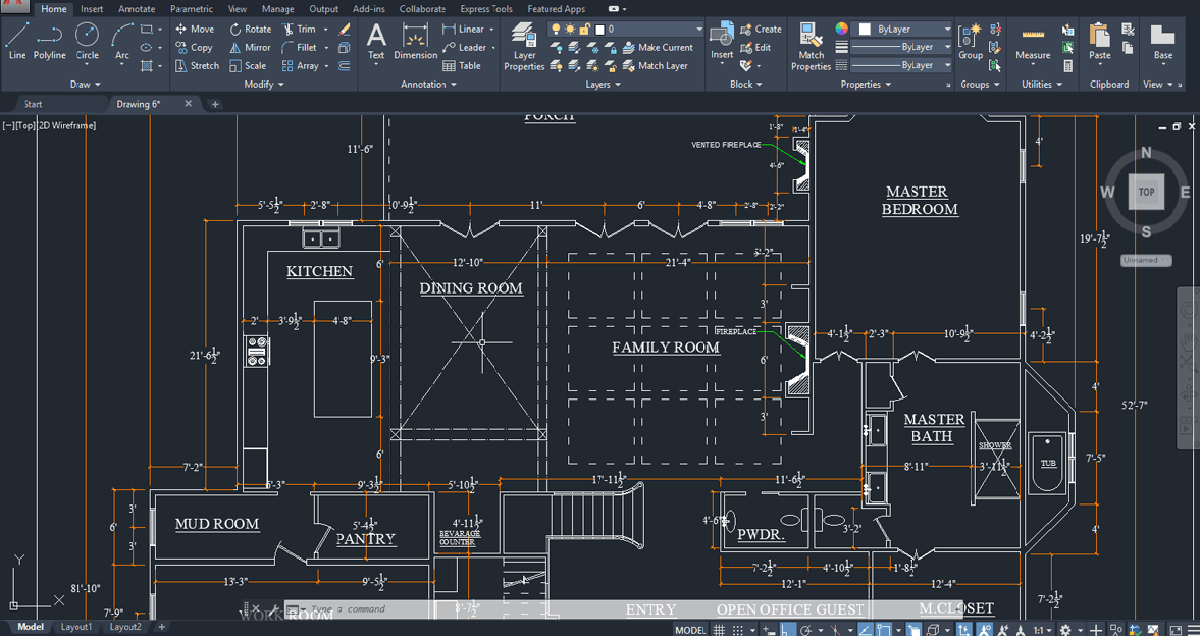The width and height of the screenshot is (1200, 636).
Task: Toggle dynamic input in status bar
Action: [x=768, y=629]
